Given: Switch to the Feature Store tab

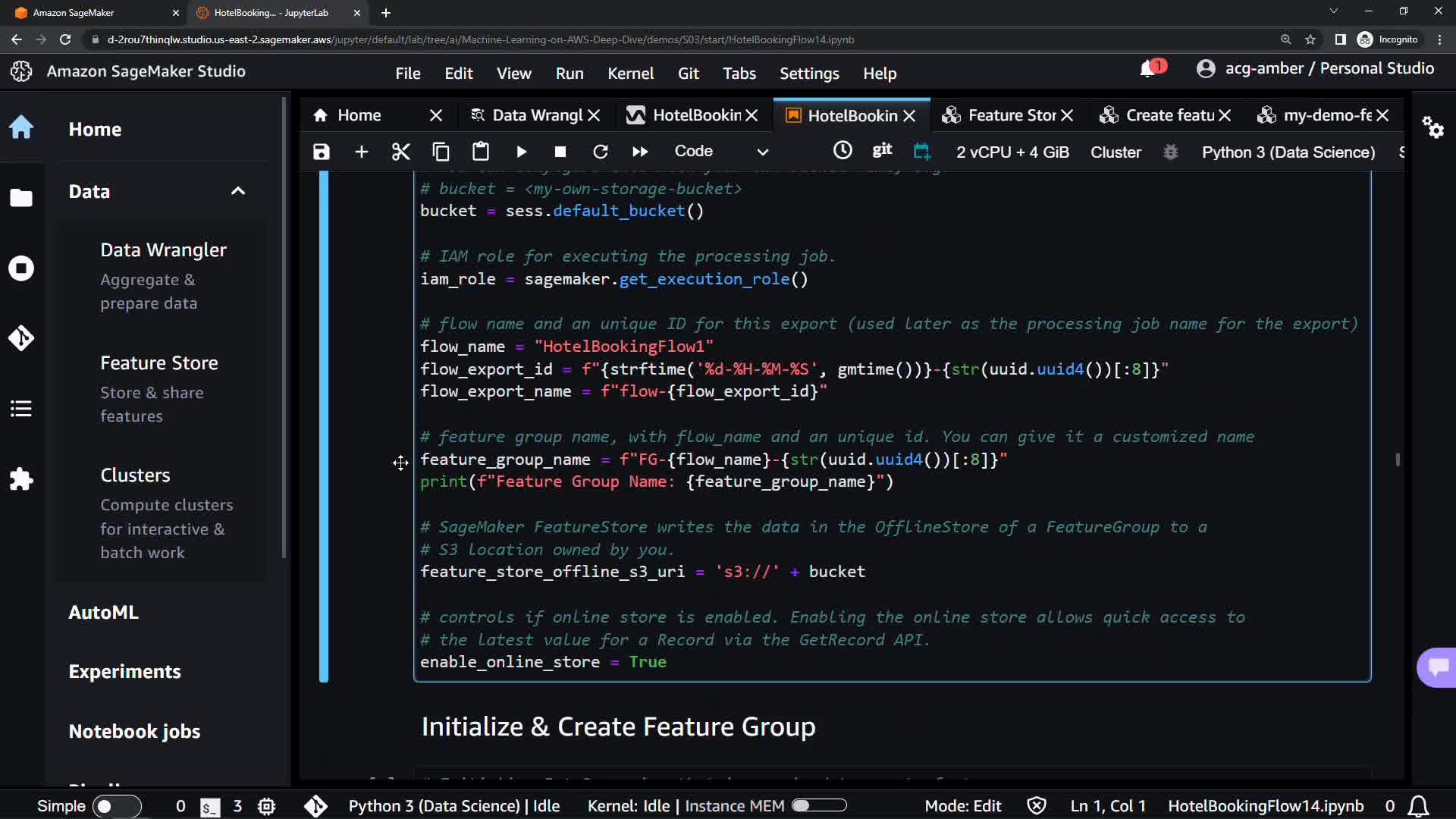Looking at the screenshot, I should [1011, 115].
